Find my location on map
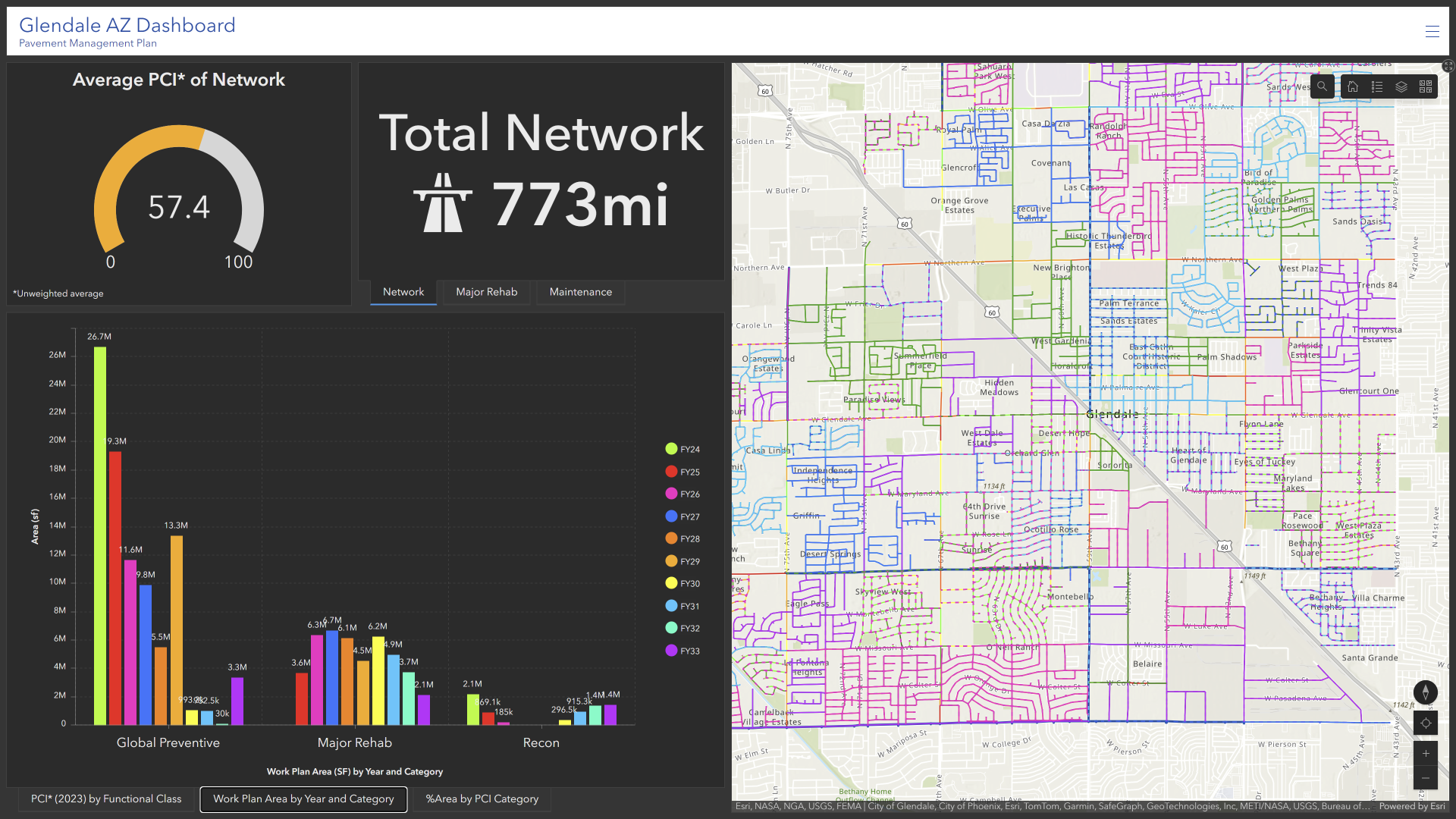The width and height of the screenshot is (1456, 819). click(1426, 723)
